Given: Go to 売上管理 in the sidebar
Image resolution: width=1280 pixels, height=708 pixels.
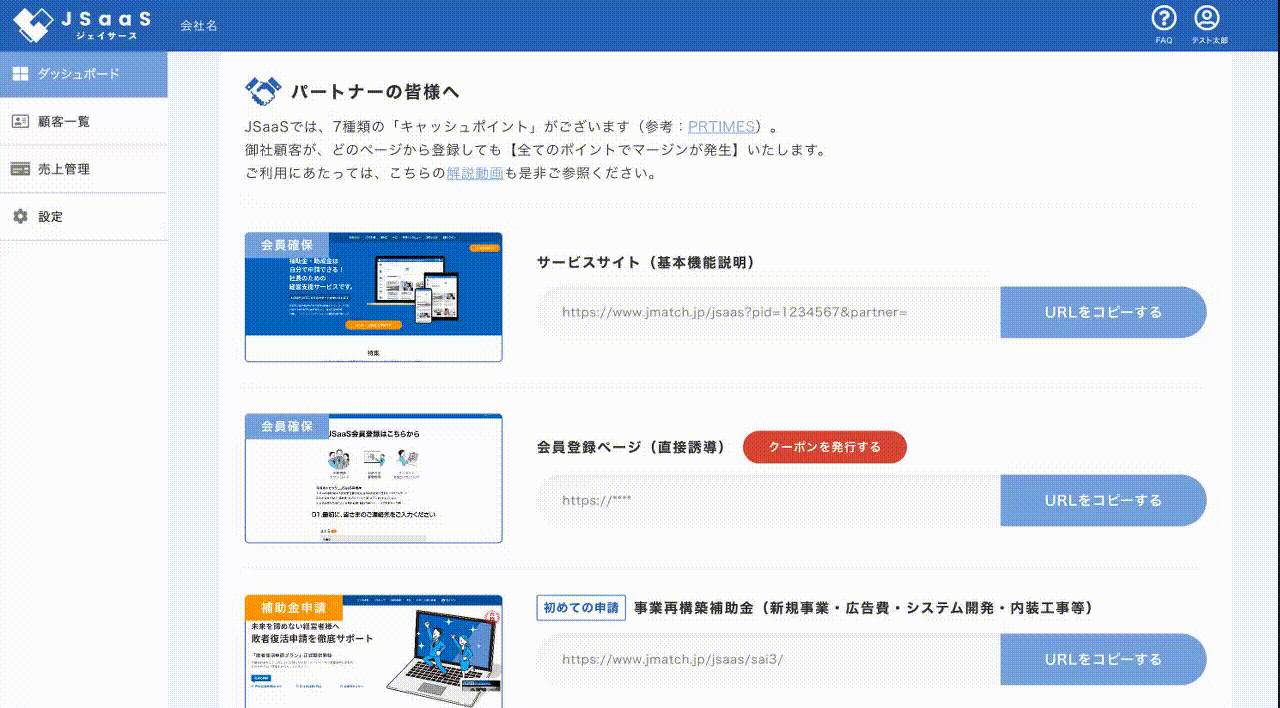Looking at the screenshot, I should [64, 169].
